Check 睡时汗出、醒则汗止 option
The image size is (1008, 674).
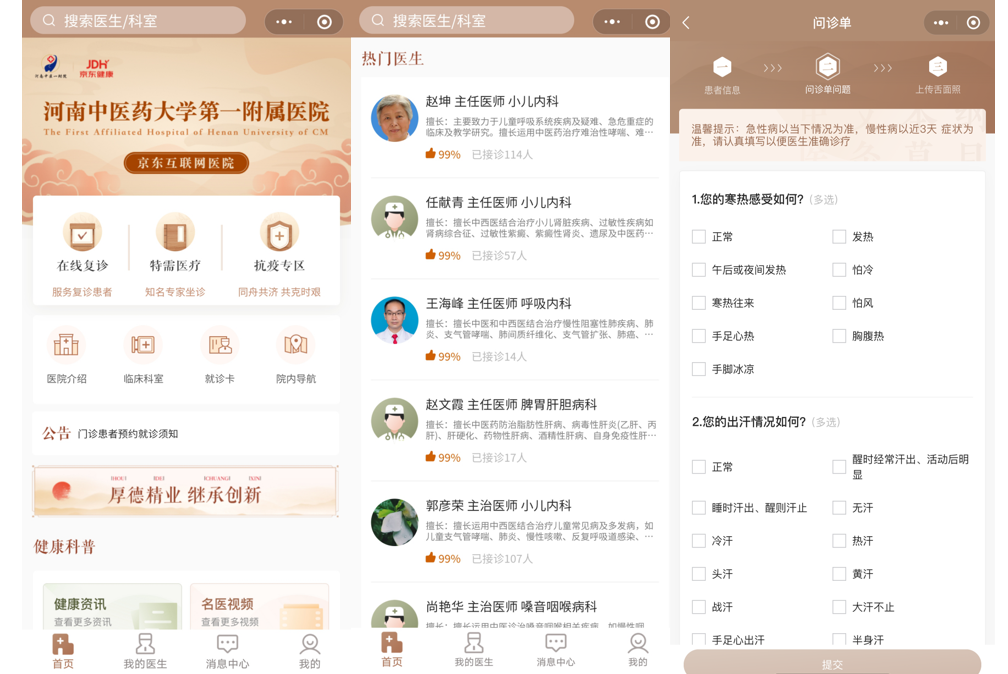[699, 508]
